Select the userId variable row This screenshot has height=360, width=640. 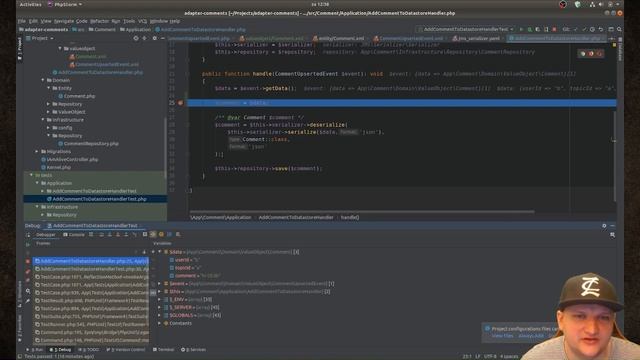[x=184, y=260]
